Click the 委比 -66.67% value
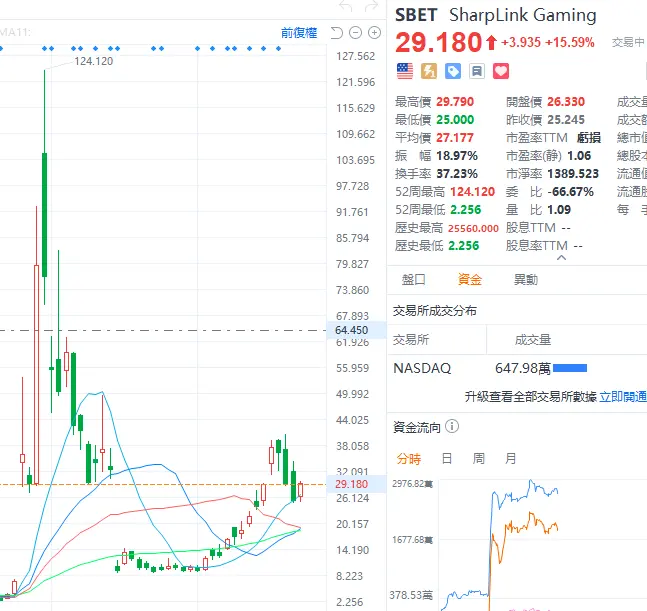Image resolution: width=647 pixels, height=611 pixels. pyautogui.click(x=571, y=192)
